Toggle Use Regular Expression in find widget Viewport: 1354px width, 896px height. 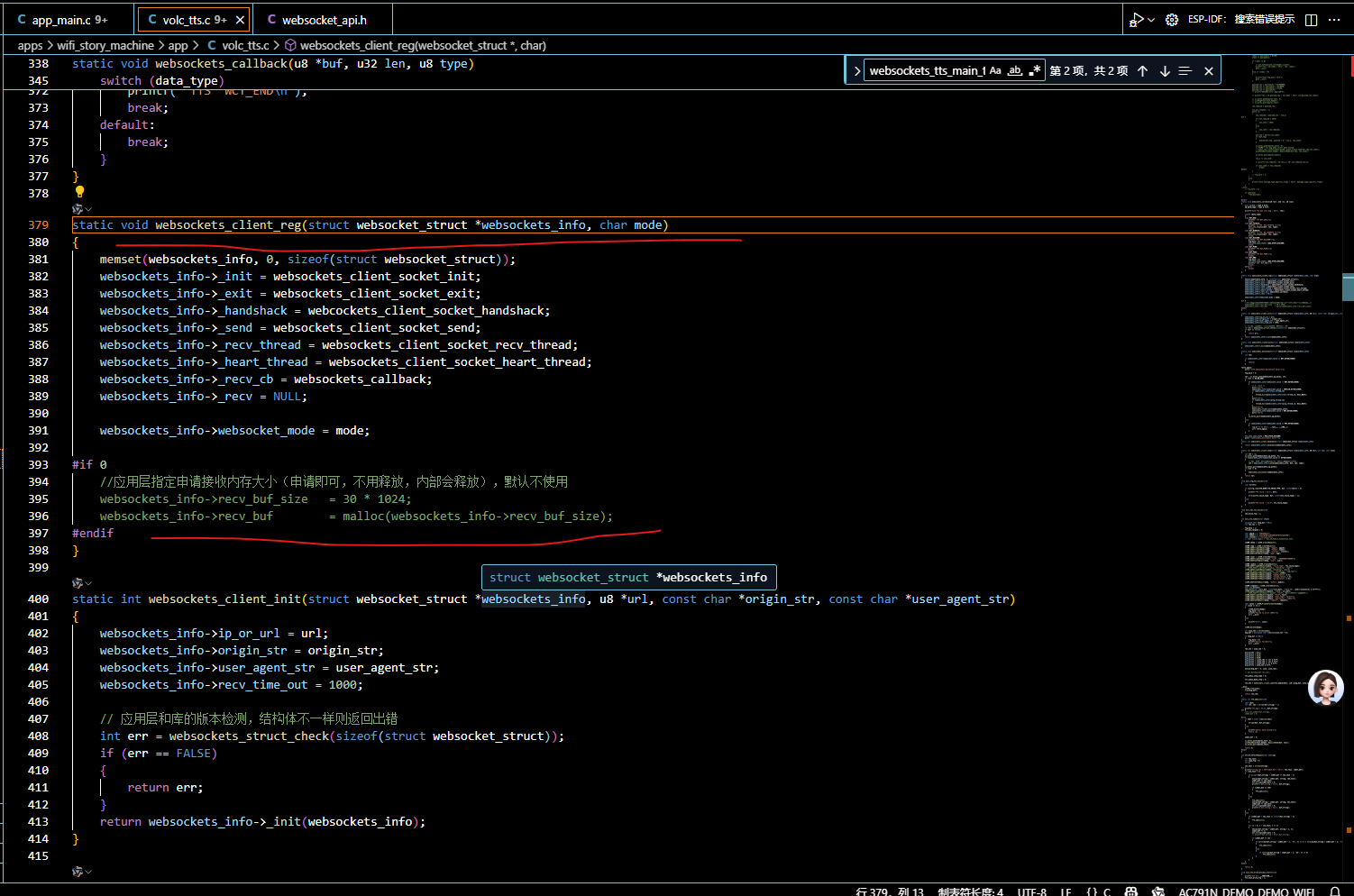[x=1034, y=70]
